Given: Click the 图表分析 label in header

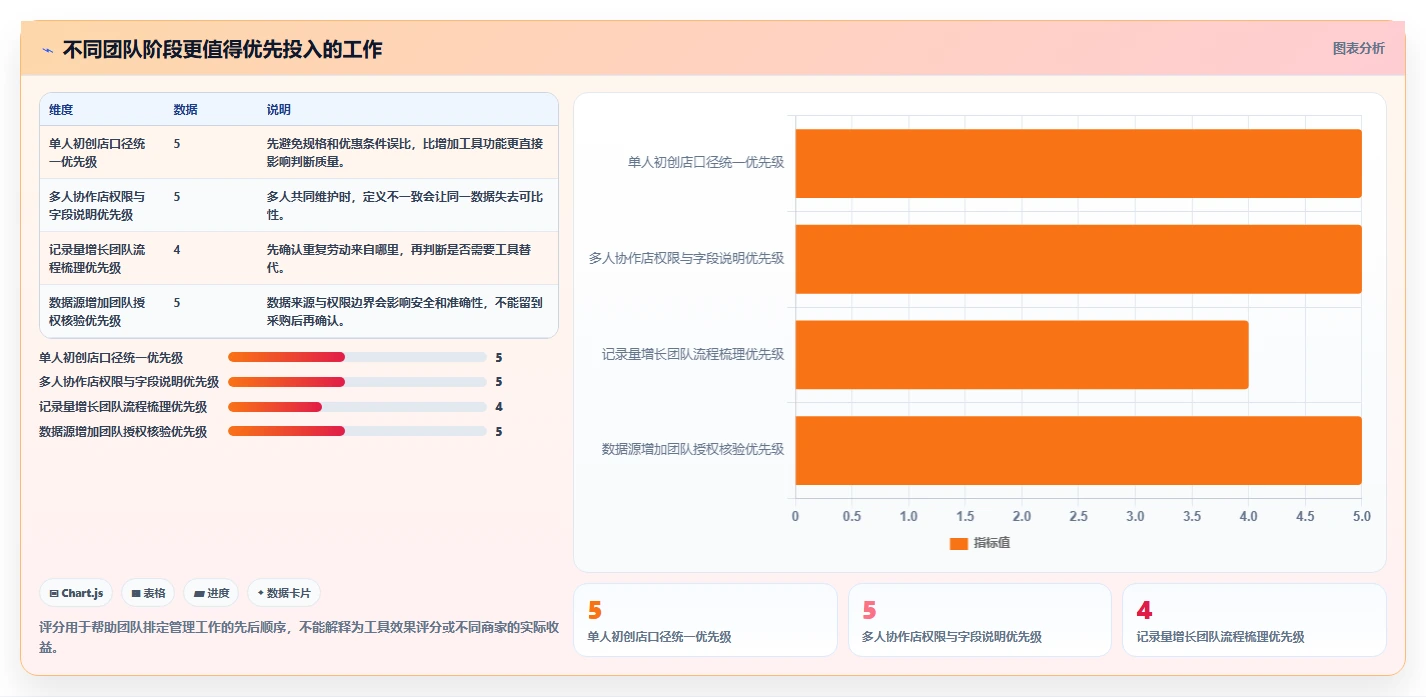Looking at the screenshot, I should click(x=1358, y=48).
